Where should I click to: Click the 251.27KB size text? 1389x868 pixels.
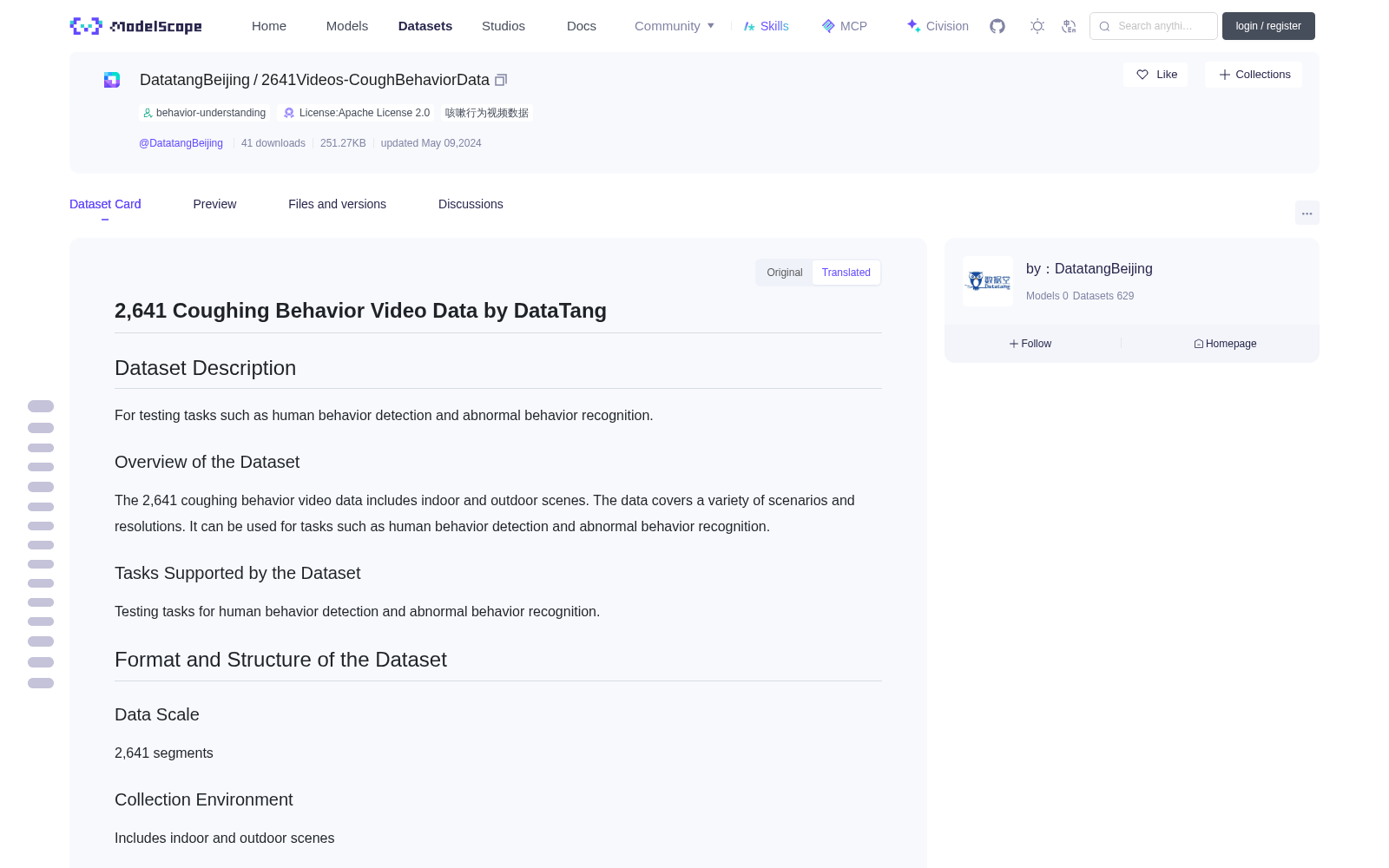(343, 143)
